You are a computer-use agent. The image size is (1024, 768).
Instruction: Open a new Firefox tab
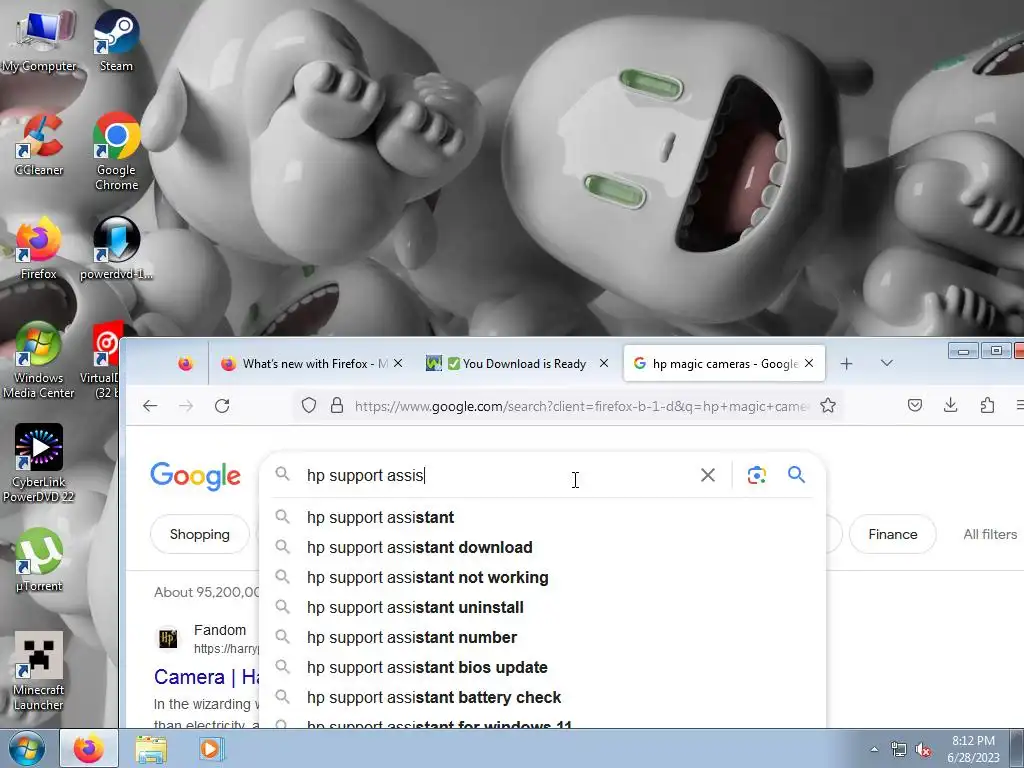pyautogui.click(x=846, y=364)
